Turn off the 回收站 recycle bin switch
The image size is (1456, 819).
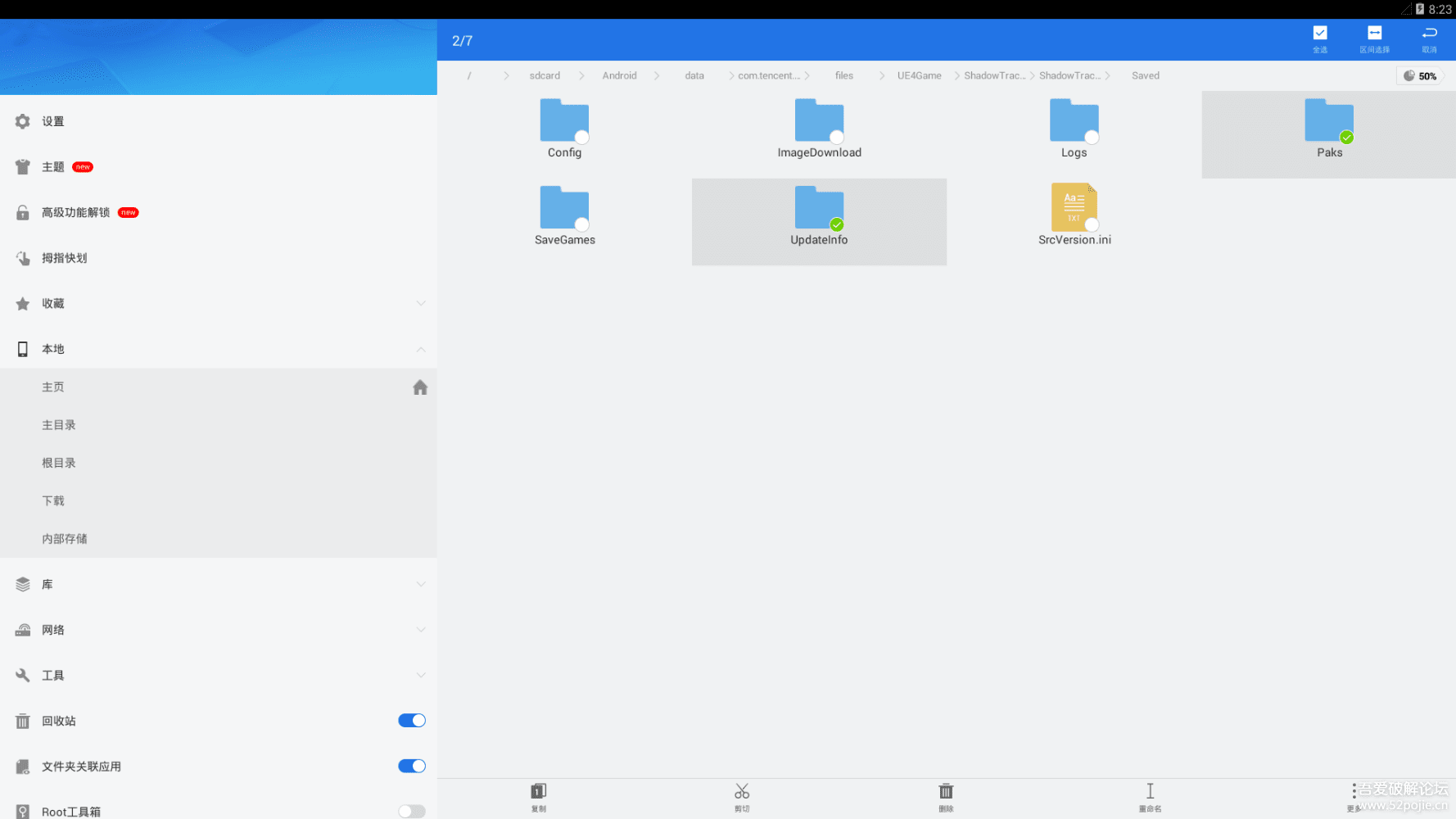click(412, 721)
